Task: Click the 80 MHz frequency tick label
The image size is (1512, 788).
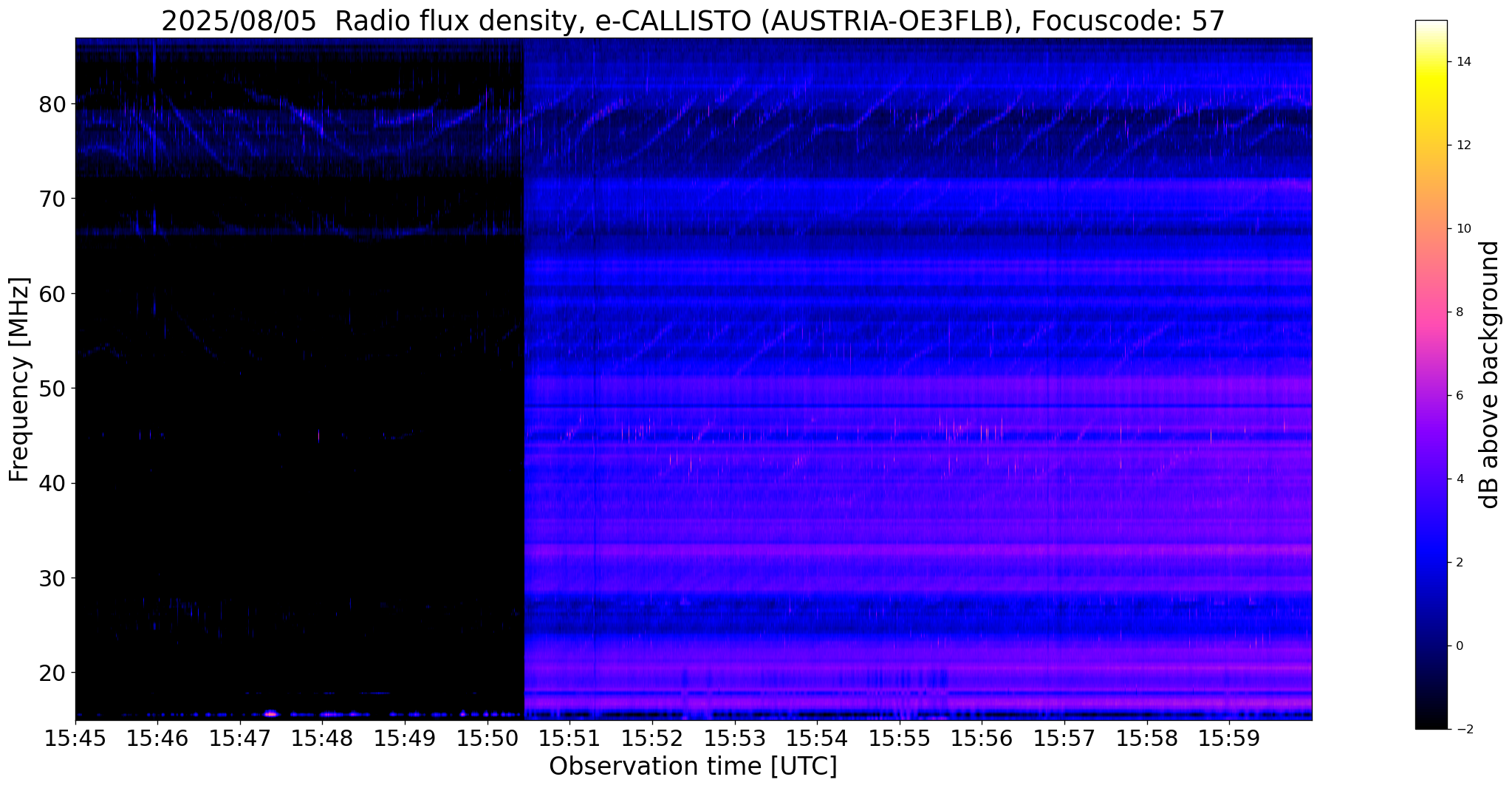Action: click(x=52, y=104)
